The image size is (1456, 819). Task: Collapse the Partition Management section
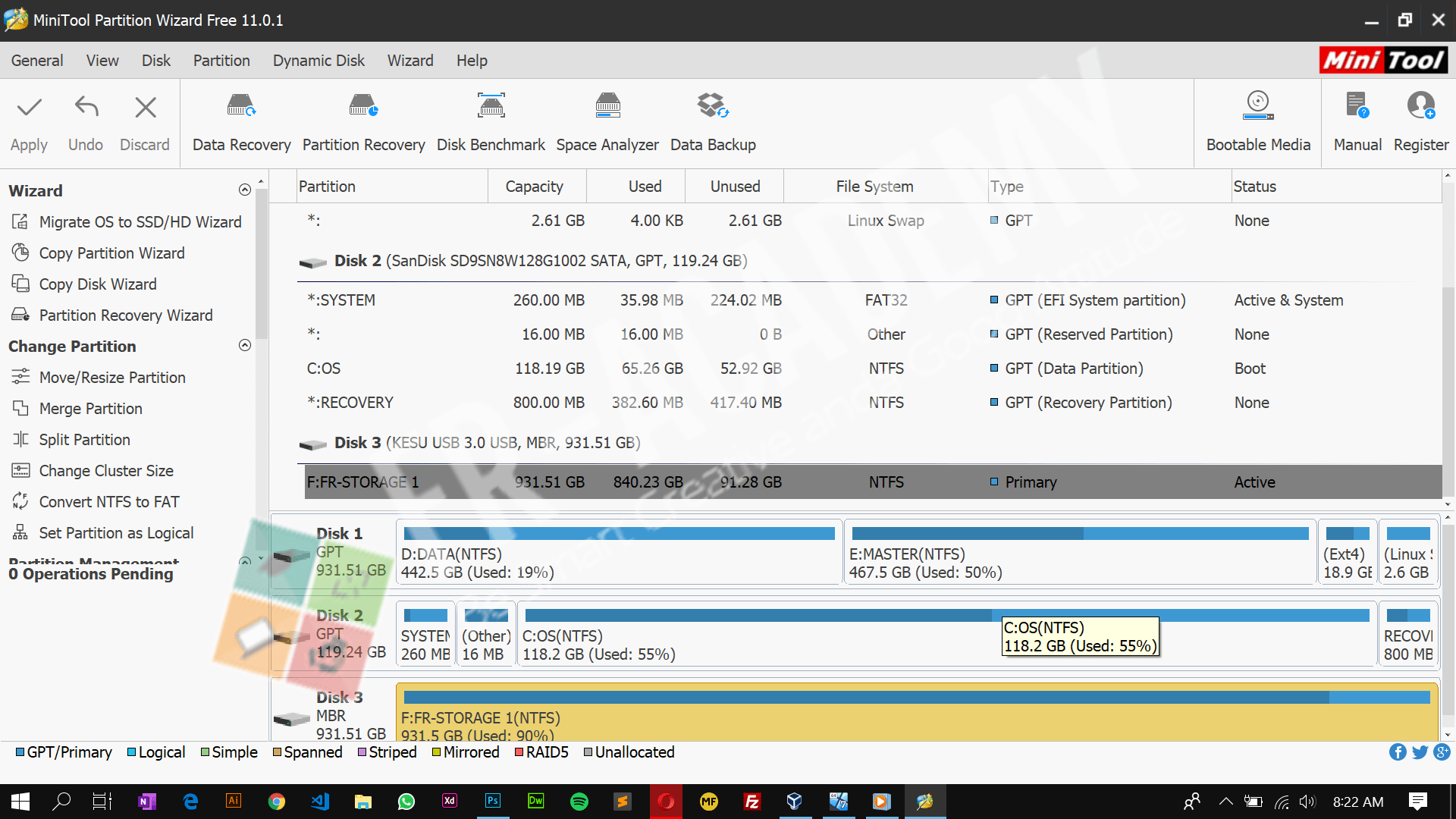click(244, 561)
